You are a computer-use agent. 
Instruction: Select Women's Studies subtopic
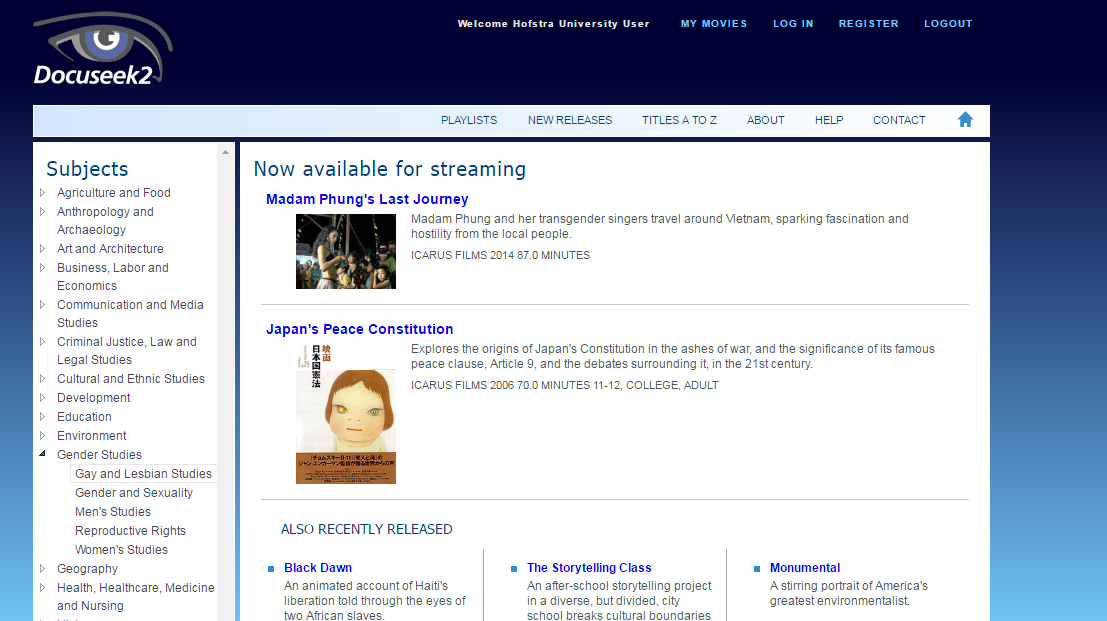[x=121, y=550]
